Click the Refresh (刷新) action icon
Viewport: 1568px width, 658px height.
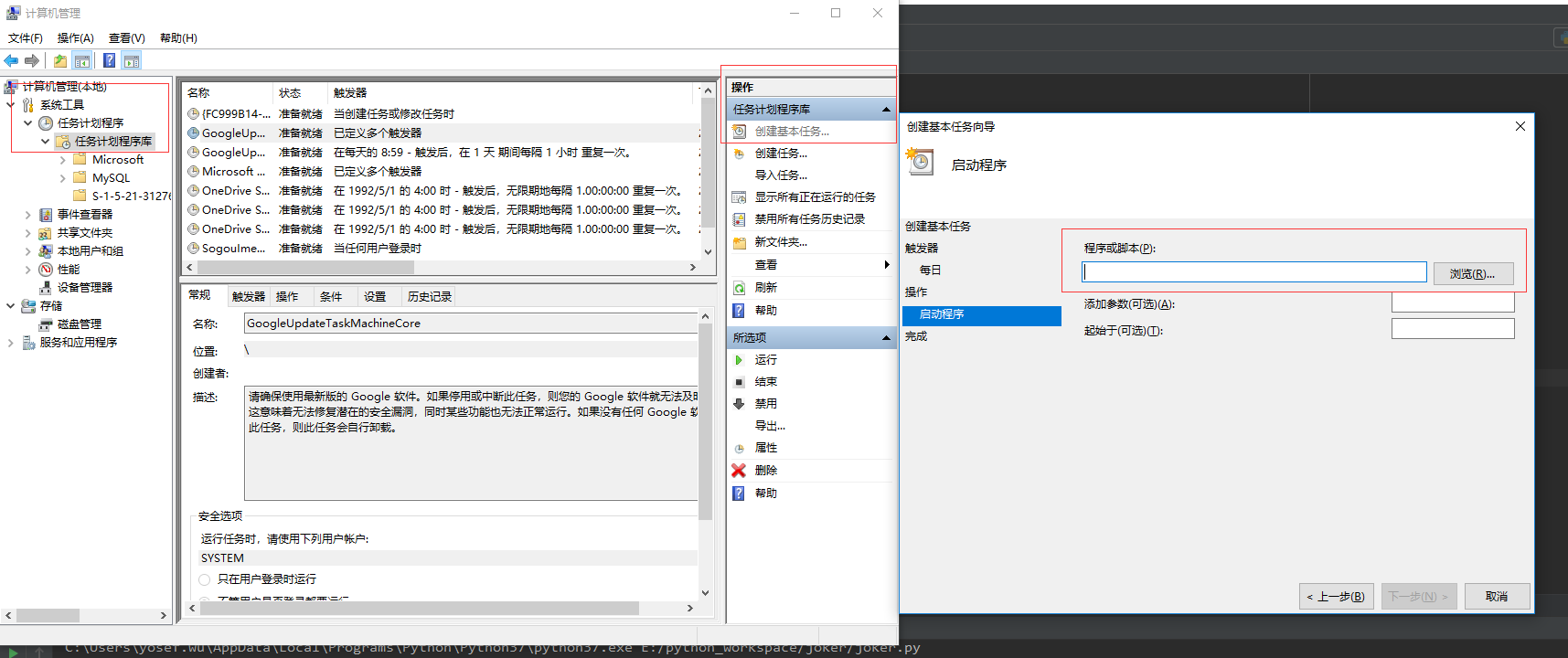pos(739,288)
